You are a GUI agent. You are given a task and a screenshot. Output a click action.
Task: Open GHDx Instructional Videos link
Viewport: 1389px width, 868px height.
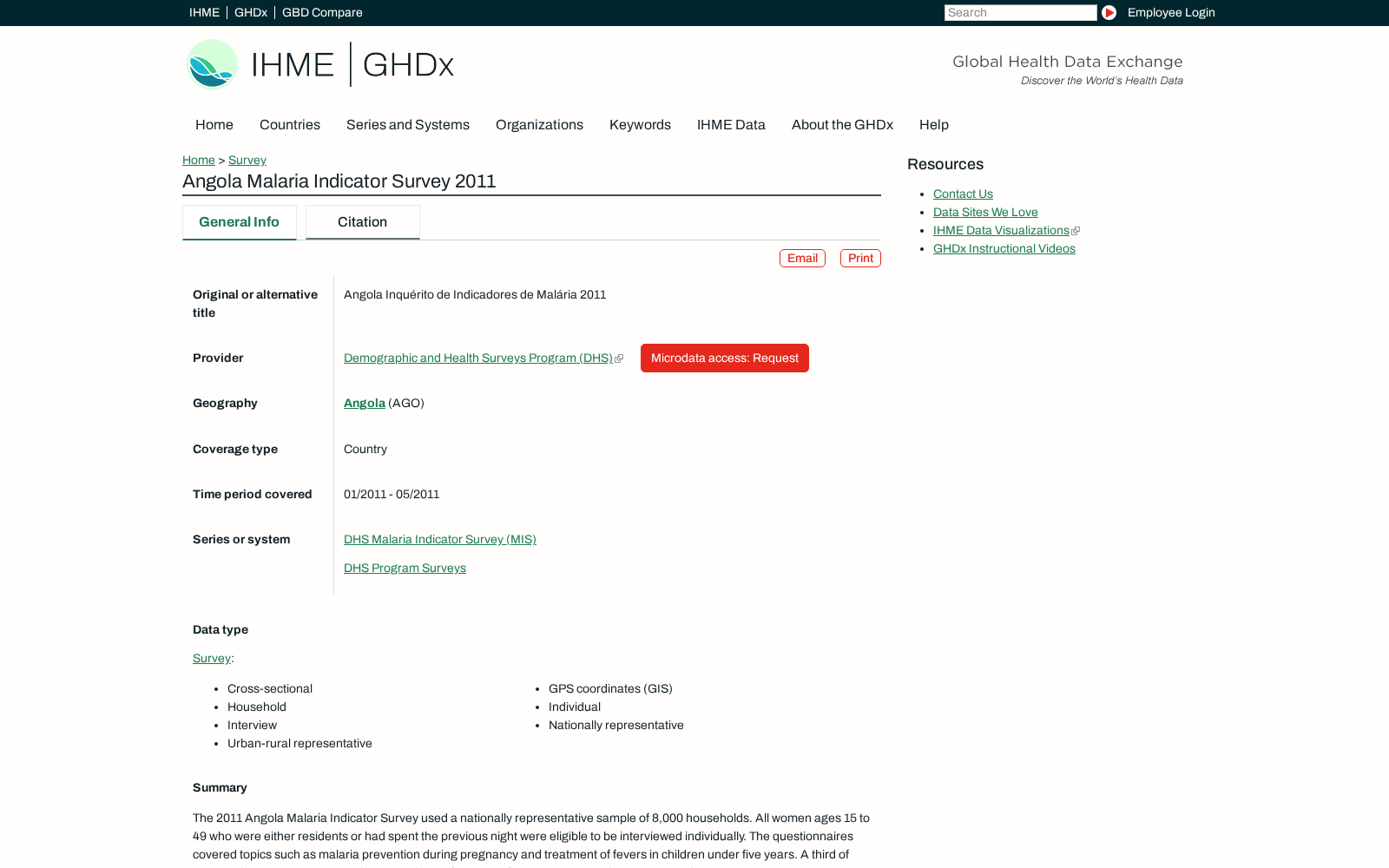(x=1004, y=249)
